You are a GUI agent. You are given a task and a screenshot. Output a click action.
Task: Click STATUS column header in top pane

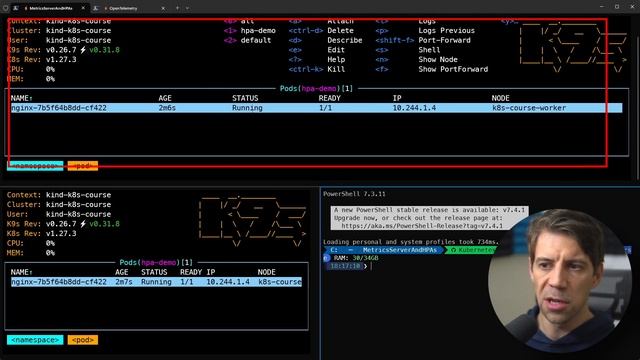[245, 98]
